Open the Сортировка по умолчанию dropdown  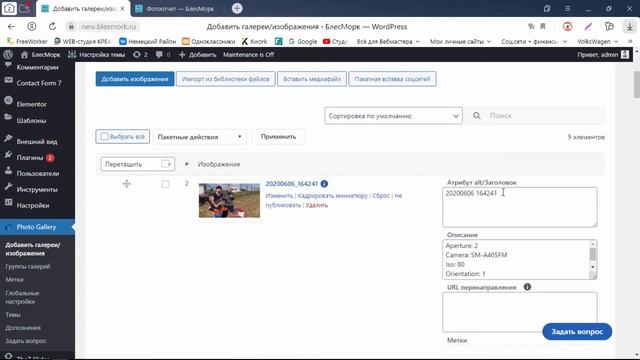393,116
